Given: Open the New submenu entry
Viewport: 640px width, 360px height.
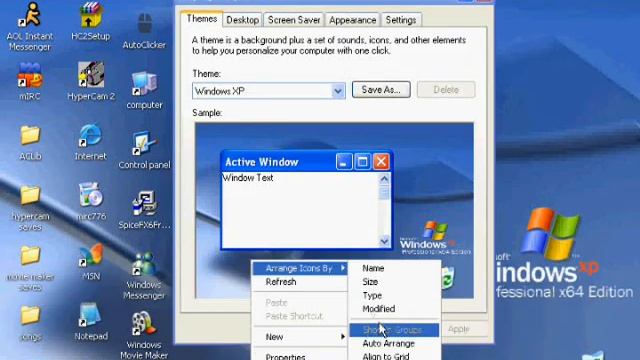Looking at the screenshot, I should tap(300, 337).
